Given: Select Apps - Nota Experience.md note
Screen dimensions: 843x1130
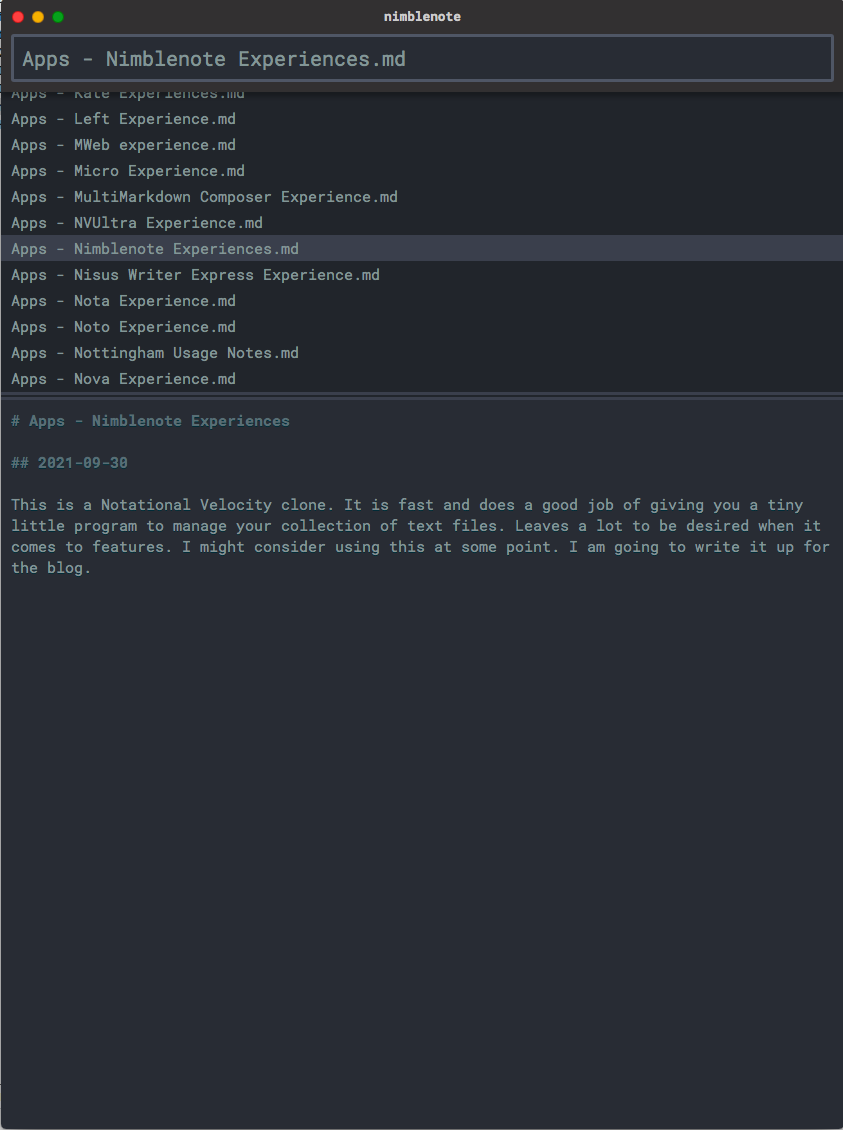Looking at the screenshot, I should (x=422, y=301).
